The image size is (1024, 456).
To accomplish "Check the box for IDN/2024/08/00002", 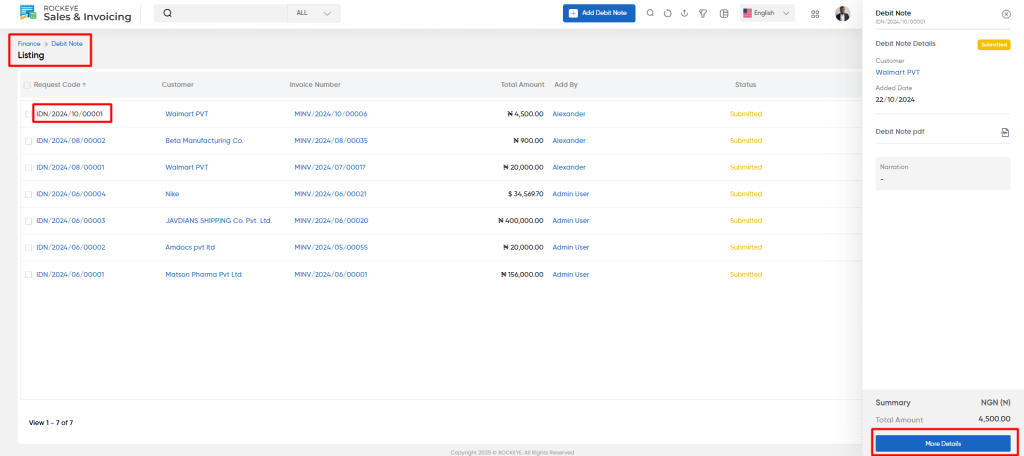I will pyautogui.click(x=28, y=141).
